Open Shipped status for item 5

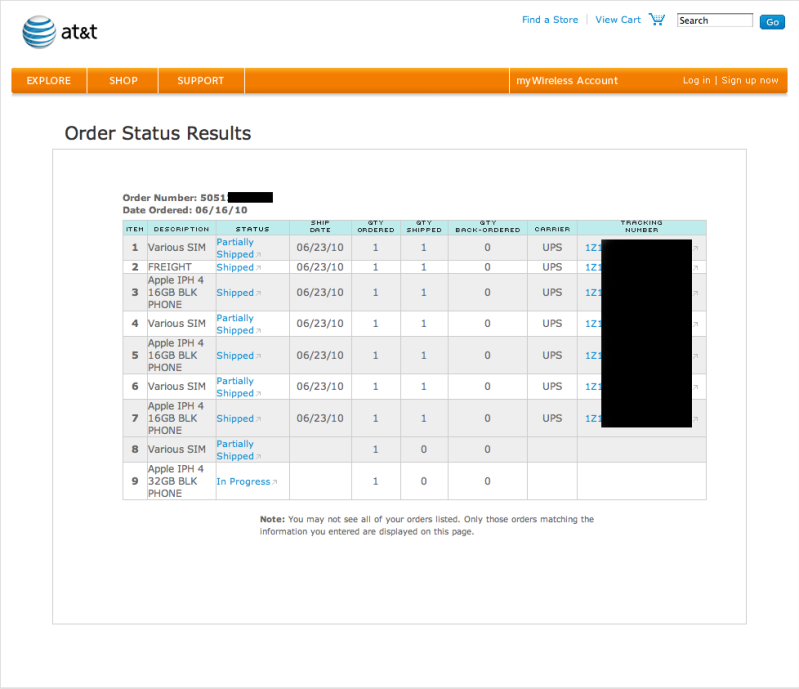(235, 356)
